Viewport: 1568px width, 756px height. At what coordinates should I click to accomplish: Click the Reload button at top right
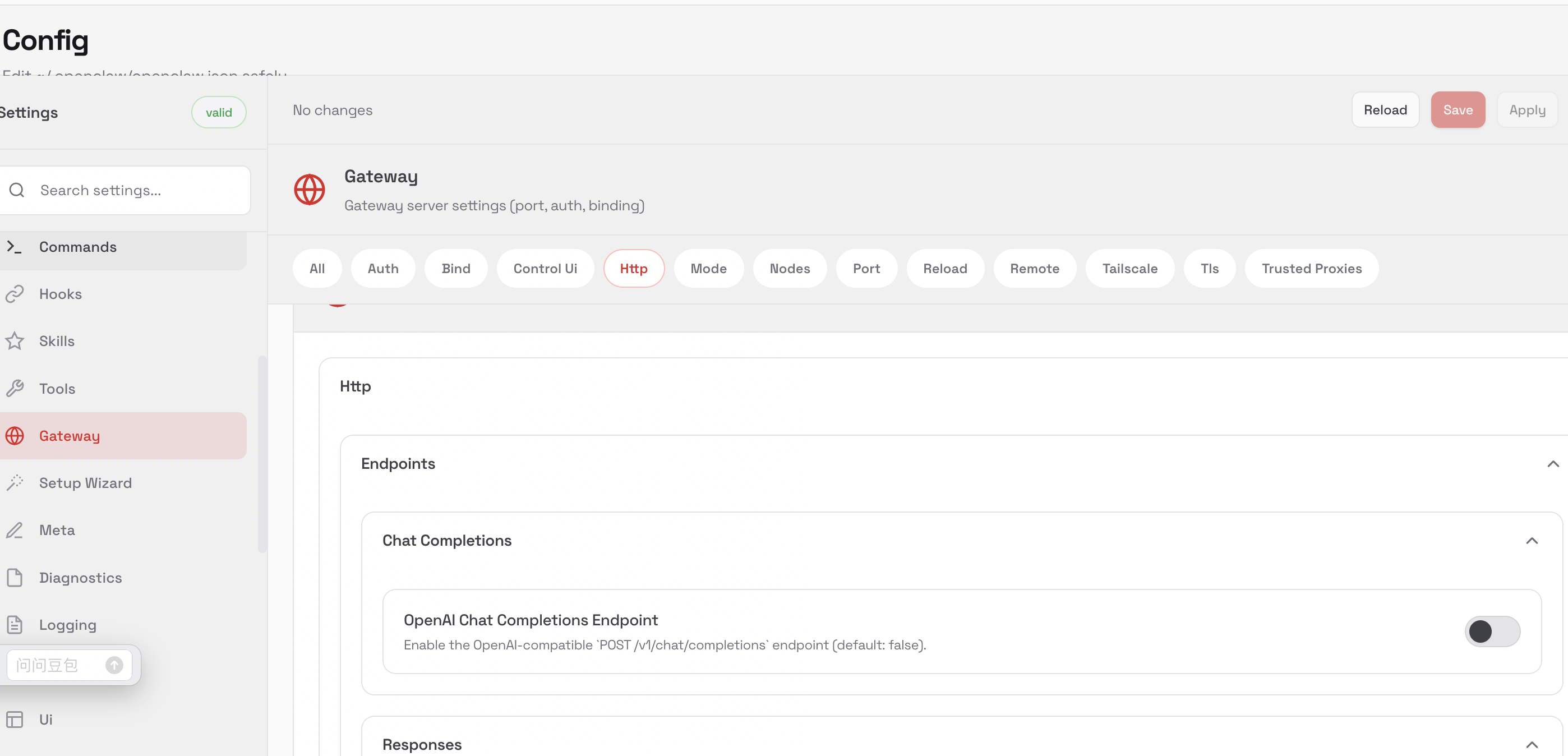tap(1385, 110)
